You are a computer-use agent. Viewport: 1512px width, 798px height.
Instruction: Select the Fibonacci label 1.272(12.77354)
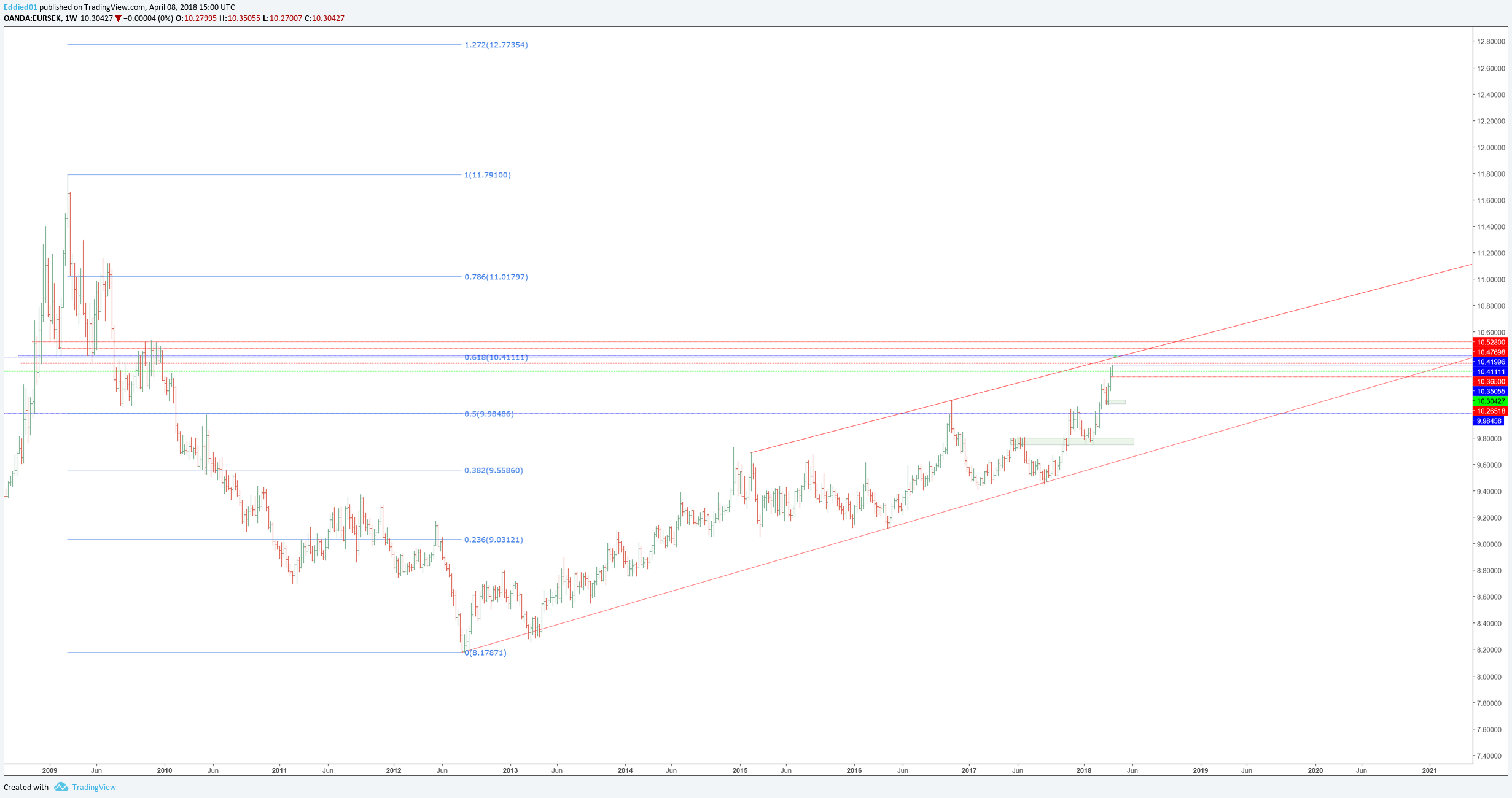click(496, 45)
